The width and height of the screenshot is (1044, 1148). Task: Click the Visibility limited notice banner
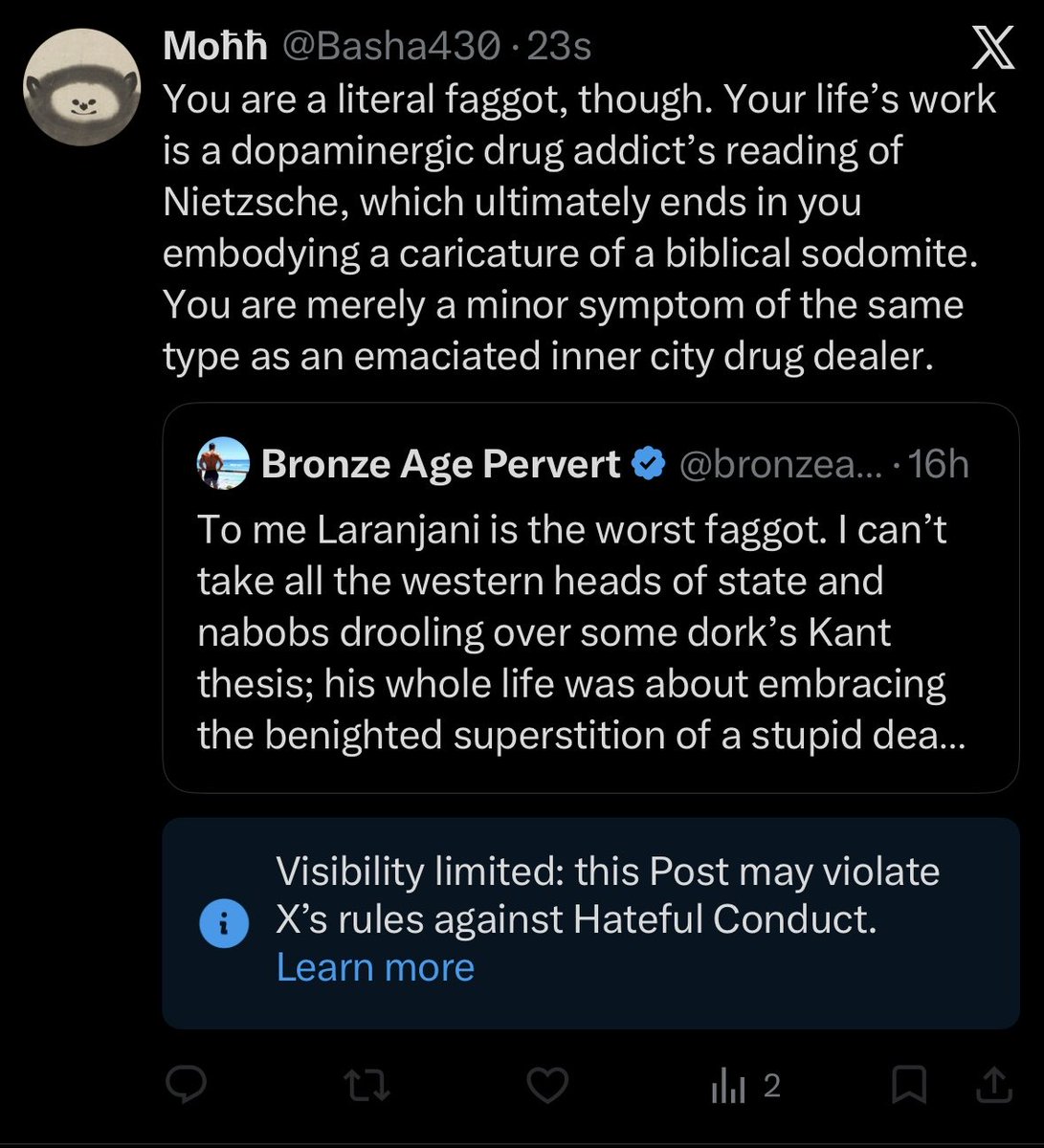(x=590, y=922)
